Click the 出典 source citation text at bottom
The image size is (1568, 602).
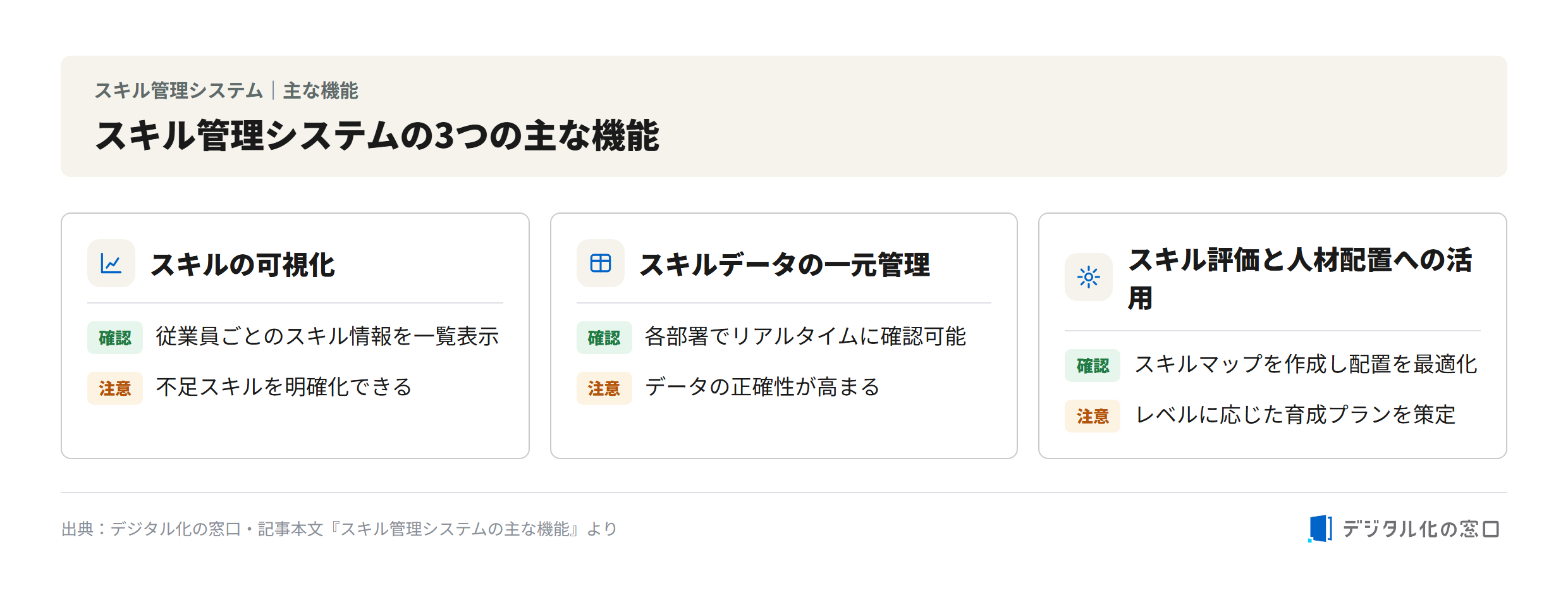pyautogui.click(x=339, y=529)
